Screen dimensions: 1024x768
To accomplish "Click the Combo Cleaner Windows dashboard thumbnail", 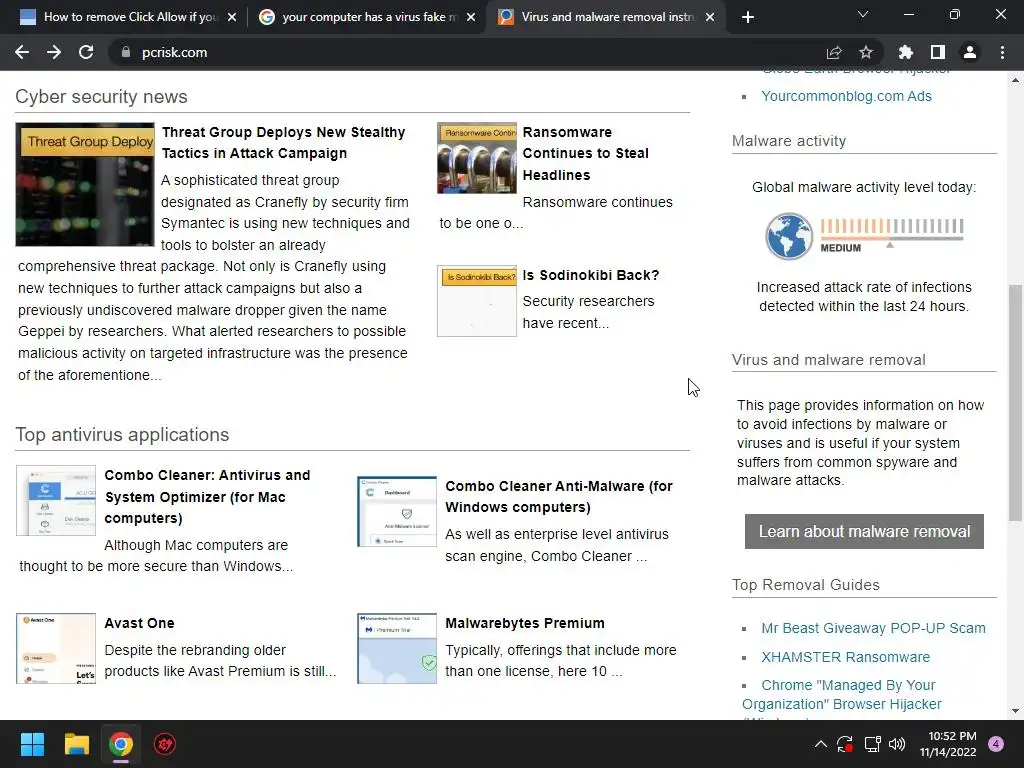I will coord(397,511).
